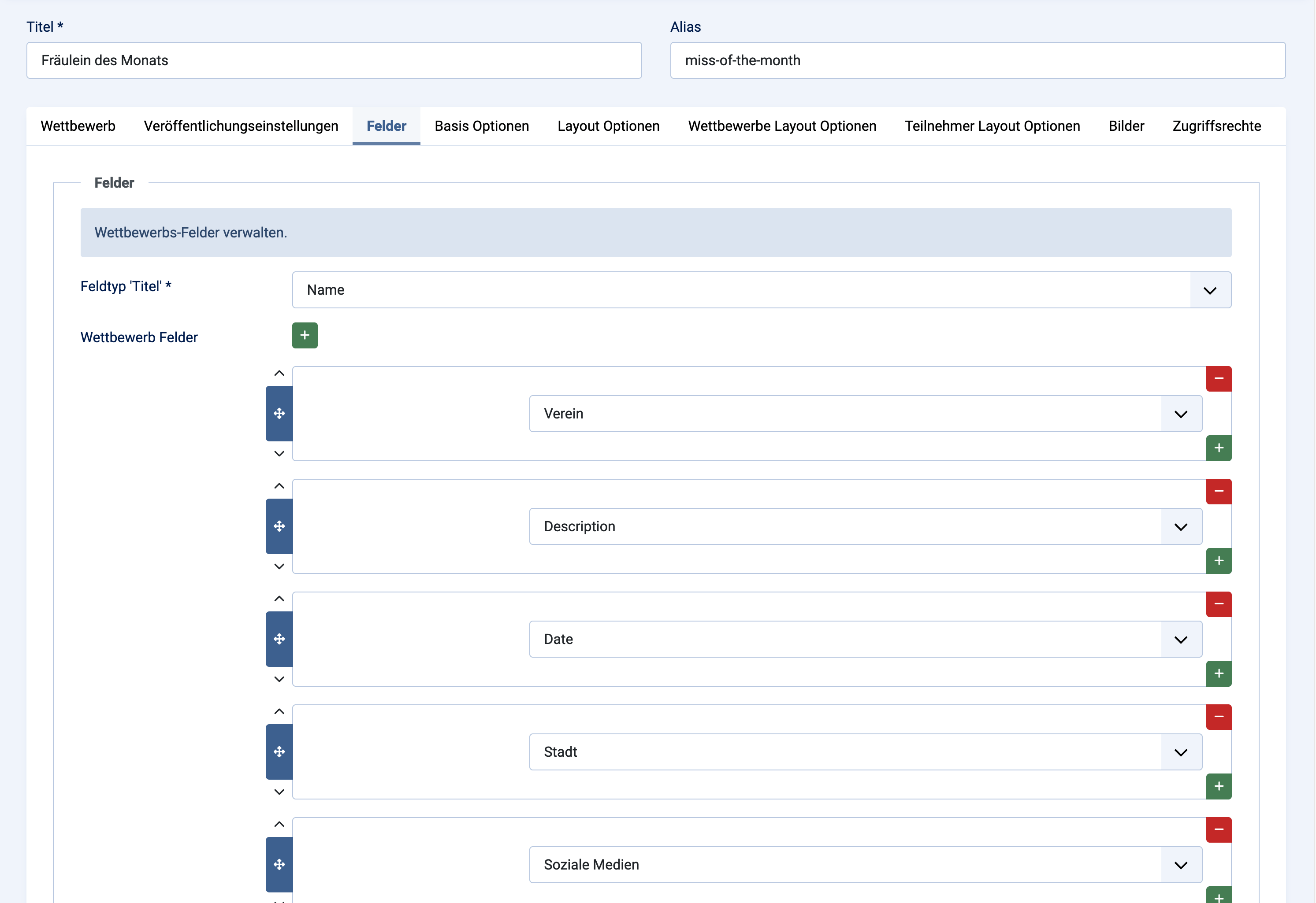
Task: Move the Verein row down
Action: tap(279, 453)
